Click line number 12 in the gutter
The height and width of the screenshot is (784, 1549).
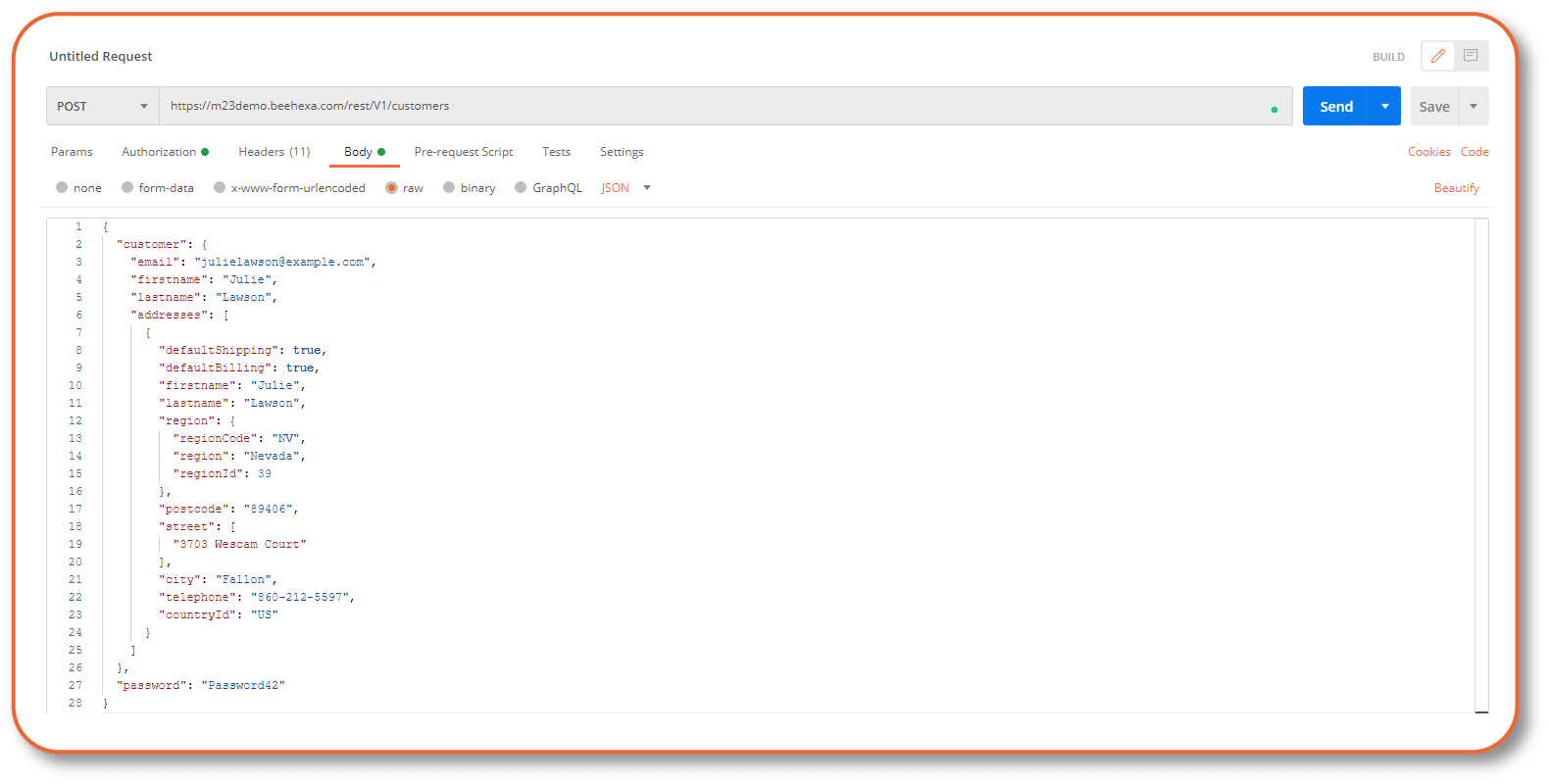point(75,420)
